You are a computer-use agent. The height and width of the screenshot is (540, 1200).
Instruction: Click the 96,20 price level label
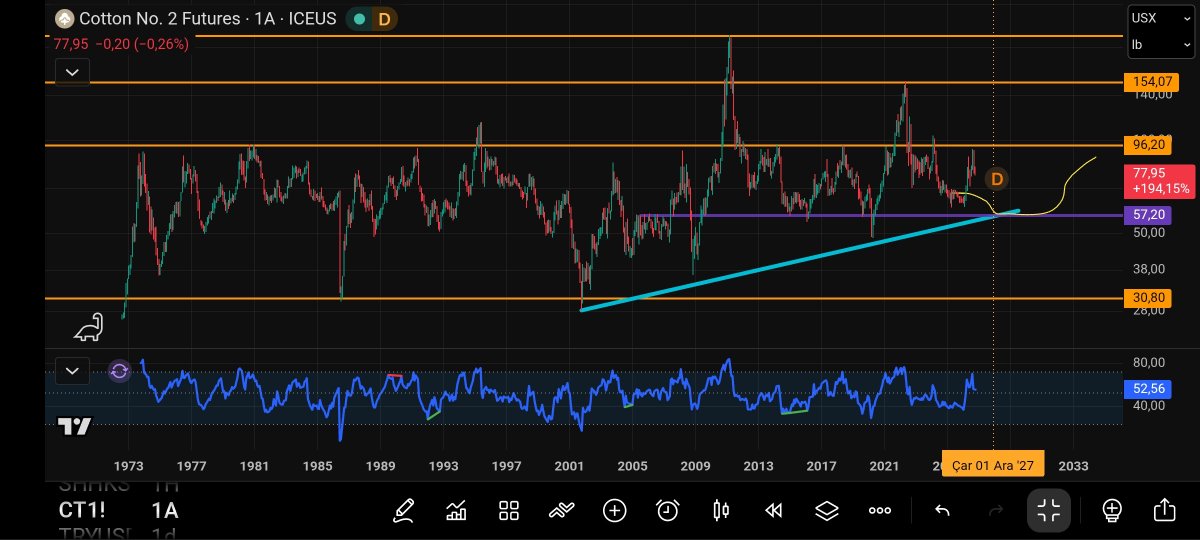tap(1147, 145)
